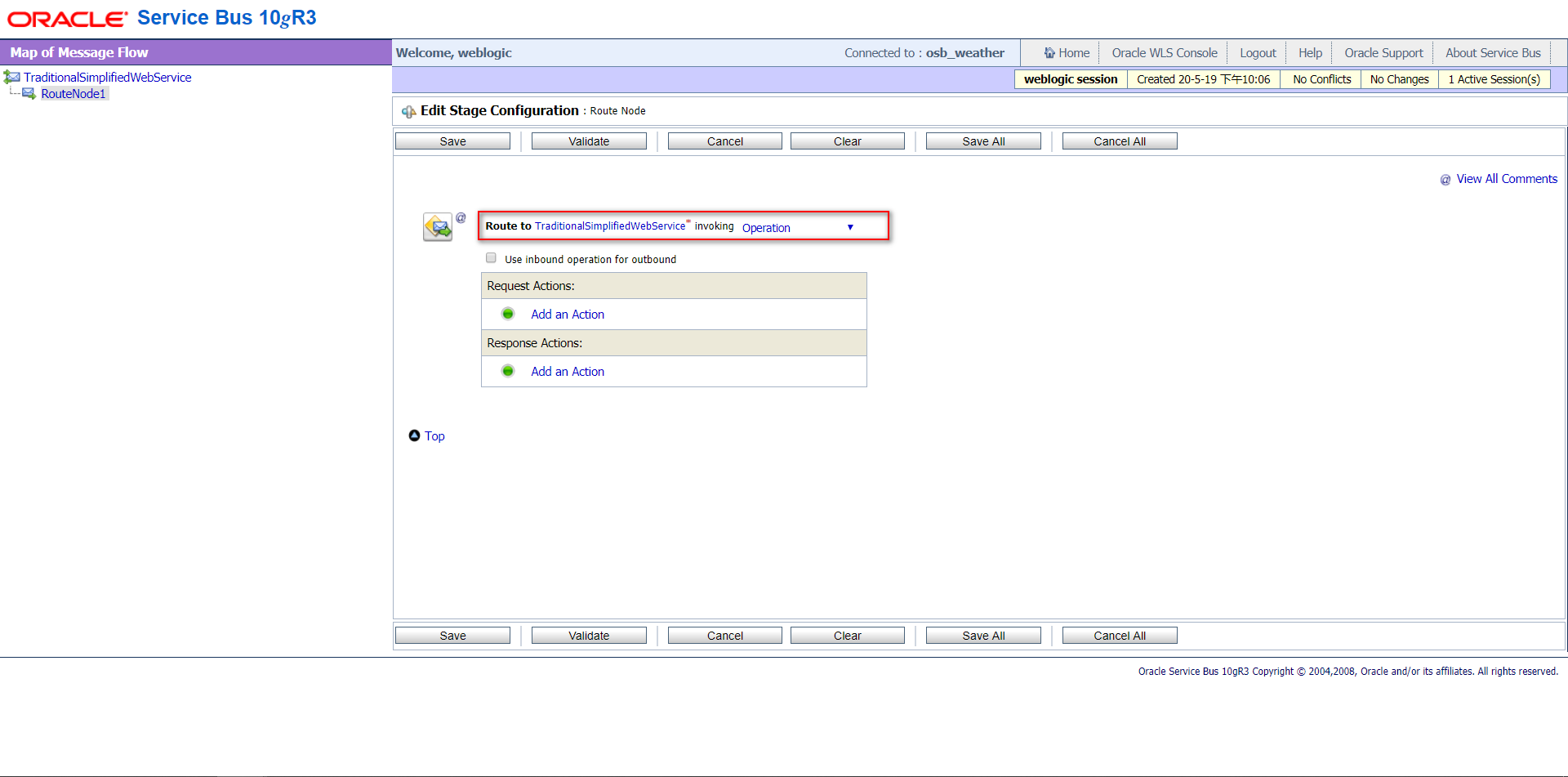This screenshot has height=777, width=1568.
Task: Click the Edit Stage Configuration header icon
Action: click(408, 111)
